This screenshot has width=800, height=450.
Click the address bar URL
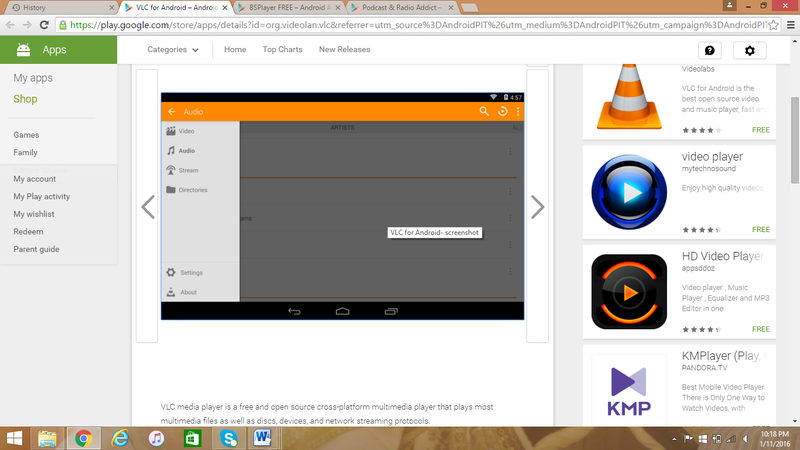click(x=418, y=24)
